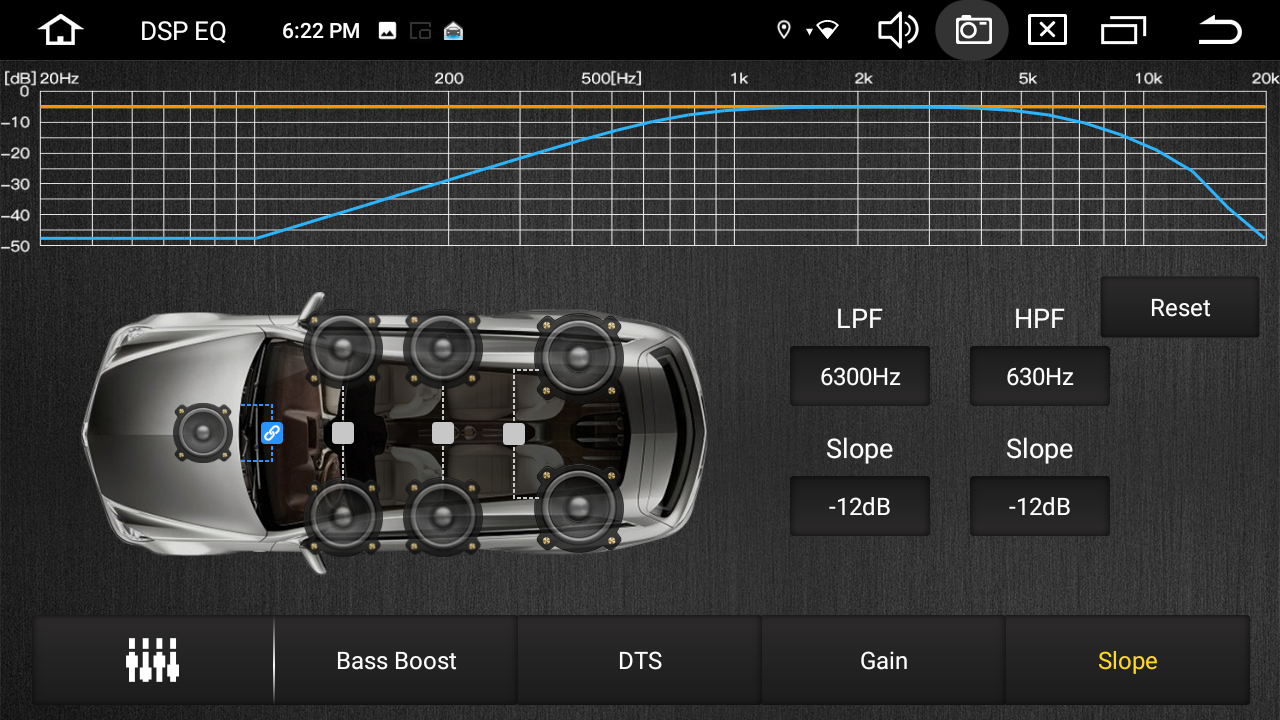Viewport: 1280px width, 720px height.
Task: Open the LPF 6300Hz frequency selector
Action: click(x=860, y=377)
